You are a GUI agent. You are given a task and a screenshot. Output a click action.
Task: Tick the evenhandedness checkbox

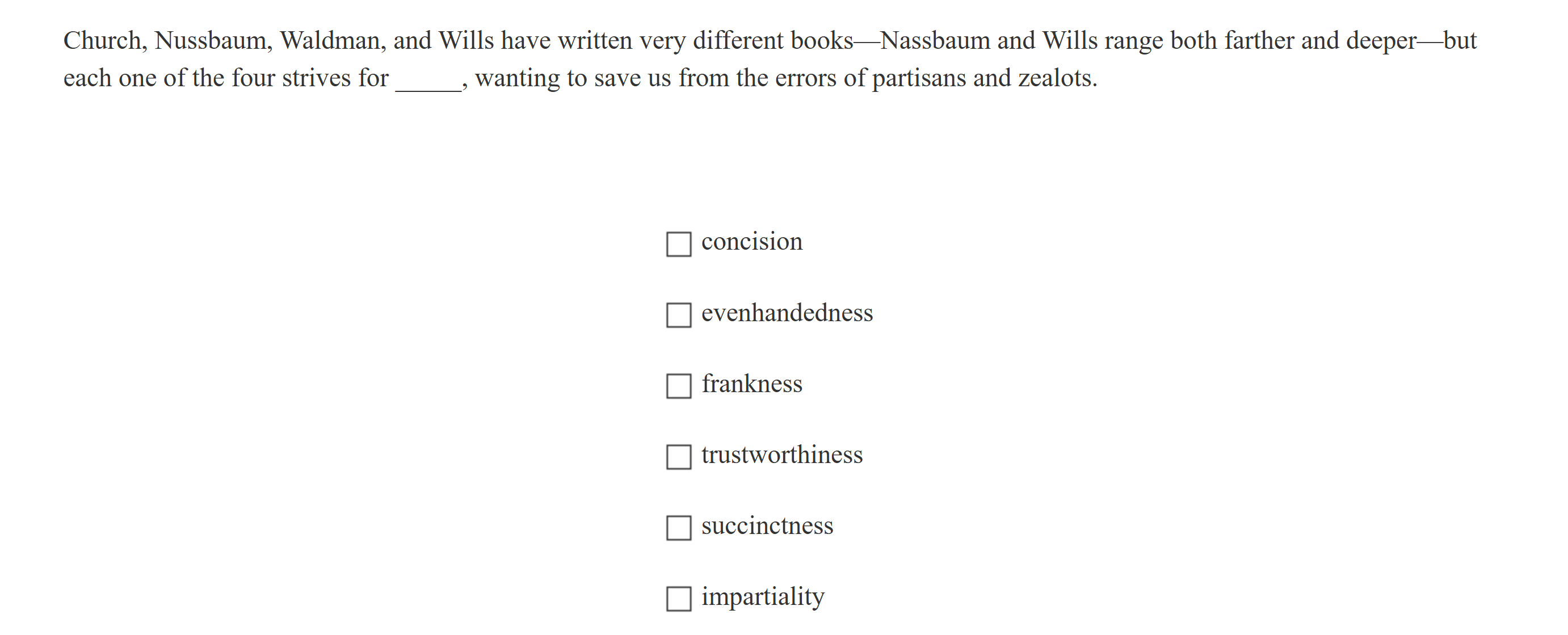678,316
